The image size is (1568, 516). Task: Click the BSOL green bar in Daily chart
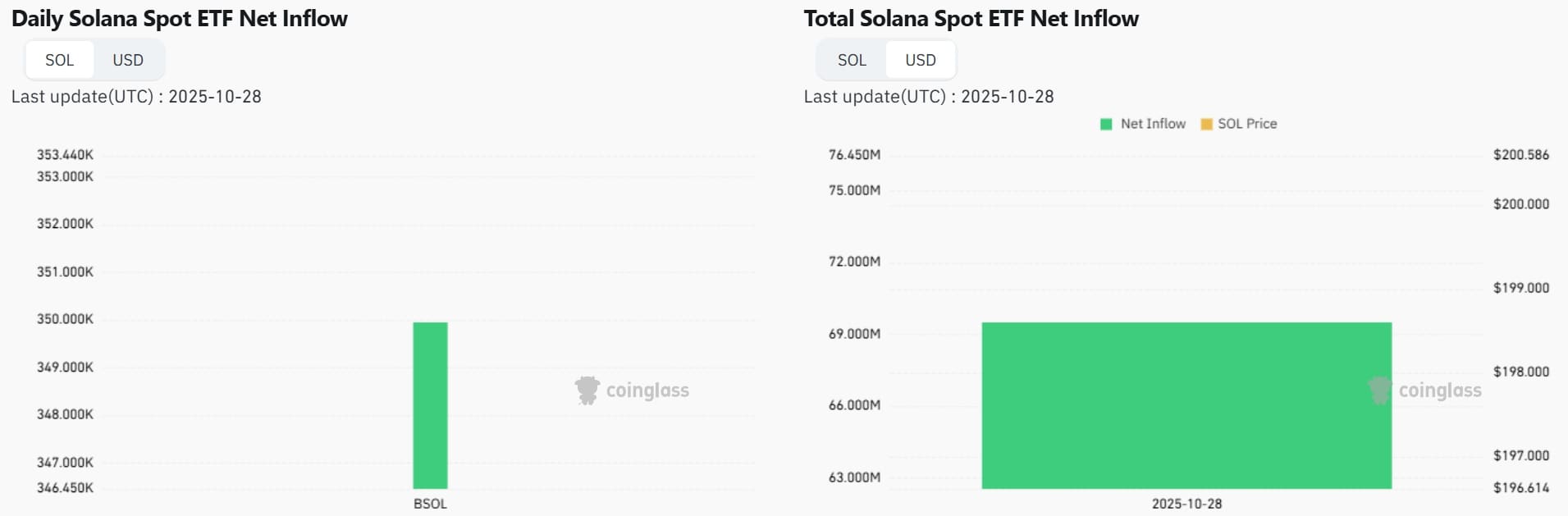coord(430,405)
